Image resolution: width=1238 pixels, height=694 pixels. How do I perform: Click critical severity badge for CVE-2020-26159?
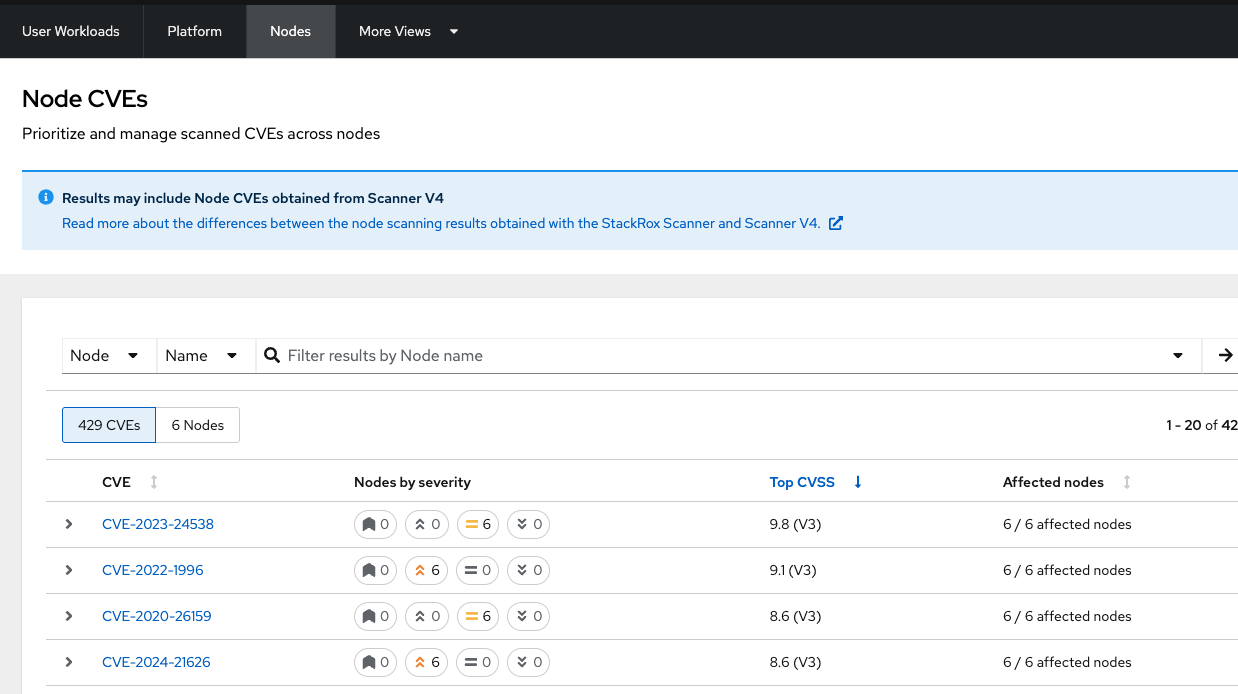pos(375,616)
